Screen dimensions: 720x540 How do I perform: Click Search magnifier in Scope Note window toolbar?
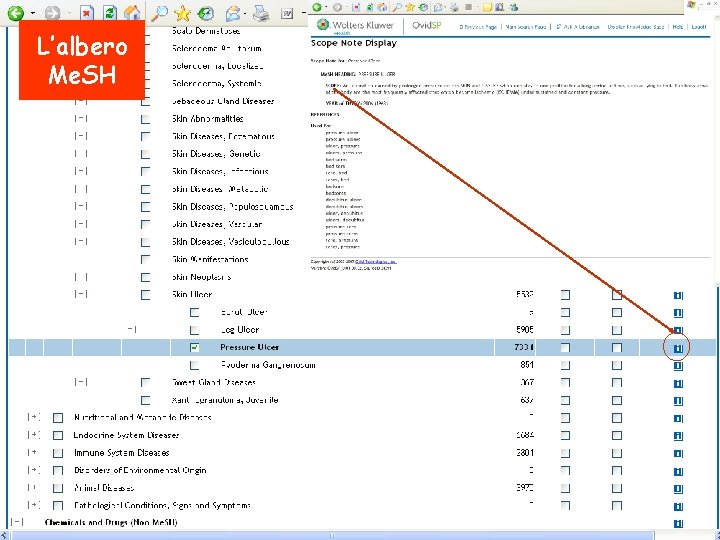397,7
